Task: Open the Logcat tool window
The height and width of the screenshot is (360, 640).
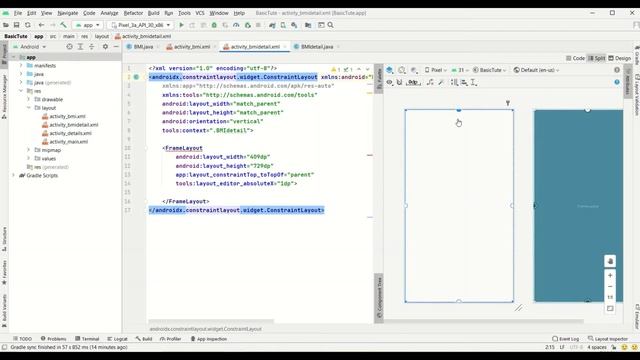Action: pos(117,339)
